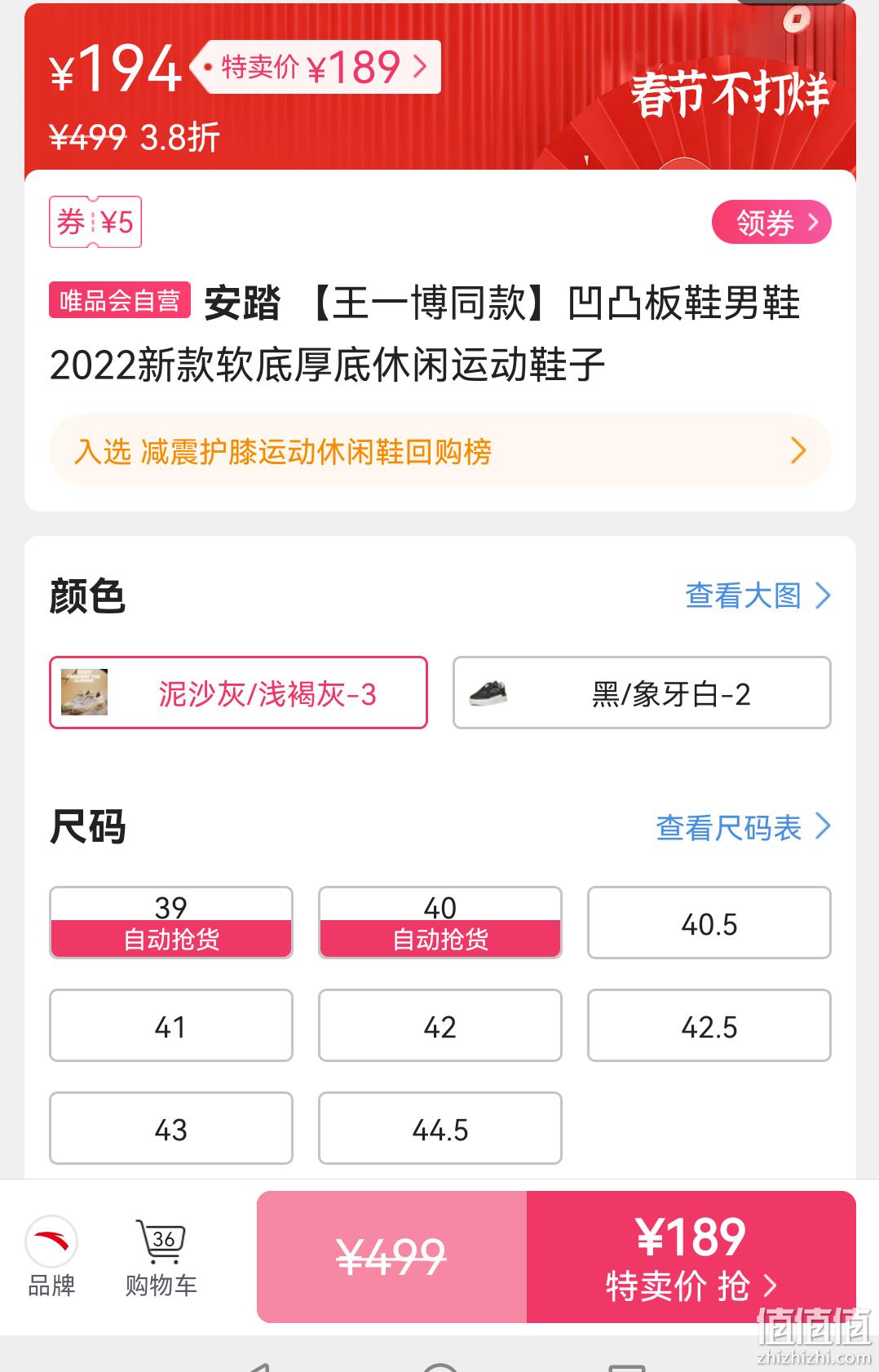Screen dimensions: 879x1372
Task: Tap the black shoe thumbnail image
Action: tap(488, 693)
